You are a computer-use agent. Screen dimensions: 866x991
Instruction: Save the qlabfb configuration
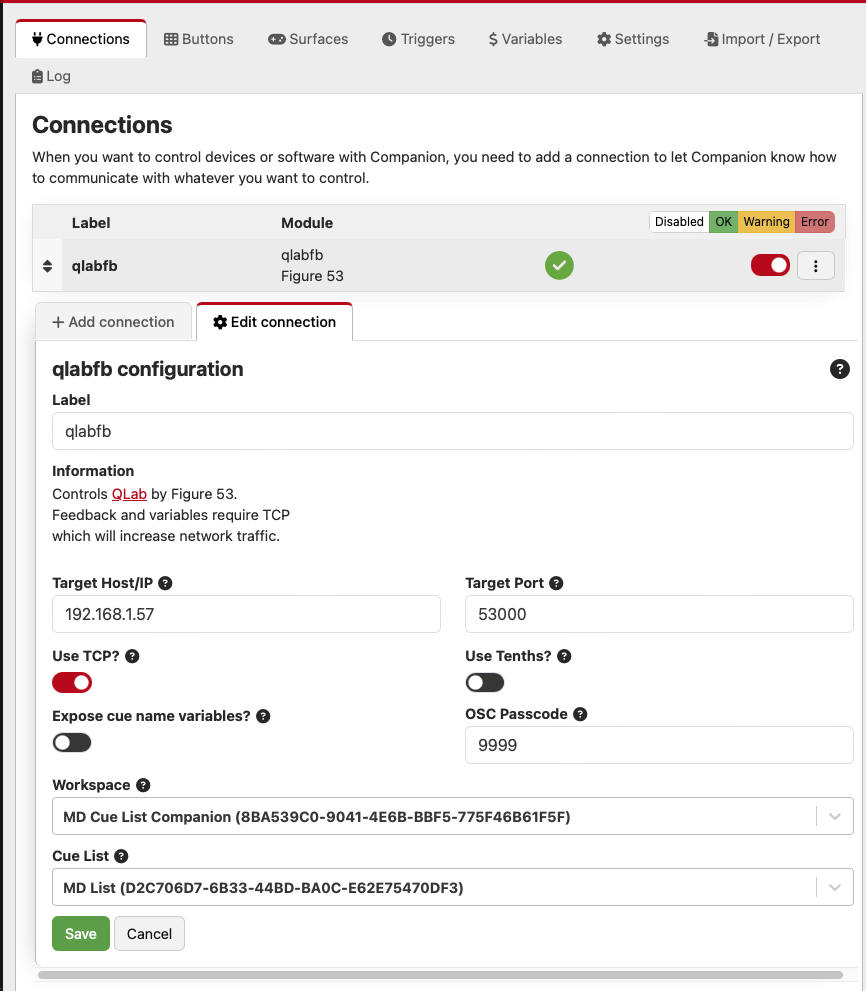(x=80, y=933)
